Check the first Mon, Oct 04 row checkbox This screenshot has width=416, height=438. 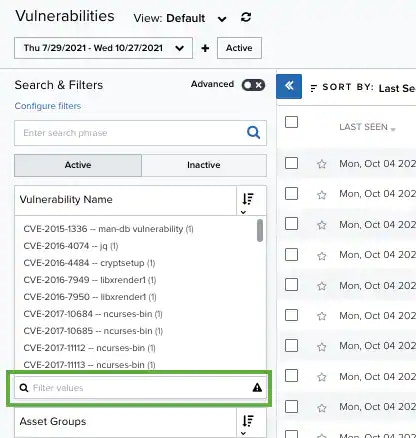pos(291,163)
